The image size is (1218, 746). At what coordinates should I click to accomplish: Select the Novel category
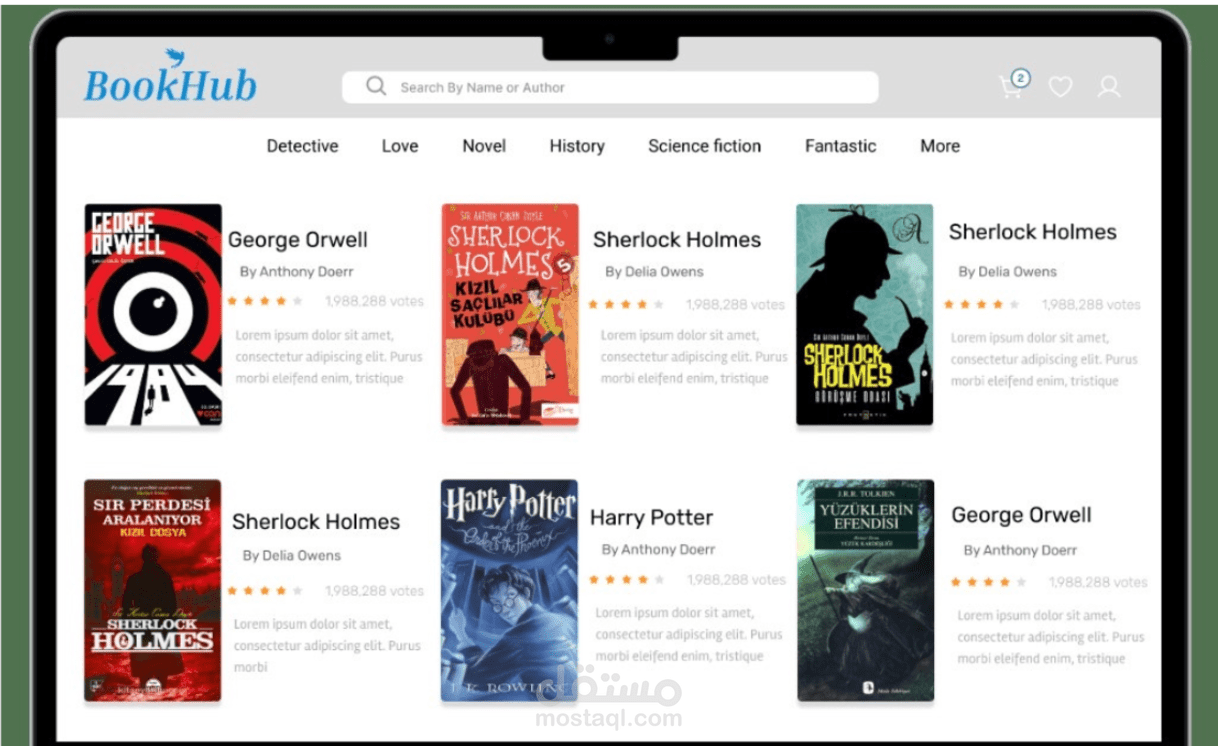click(x=484, y=146)
